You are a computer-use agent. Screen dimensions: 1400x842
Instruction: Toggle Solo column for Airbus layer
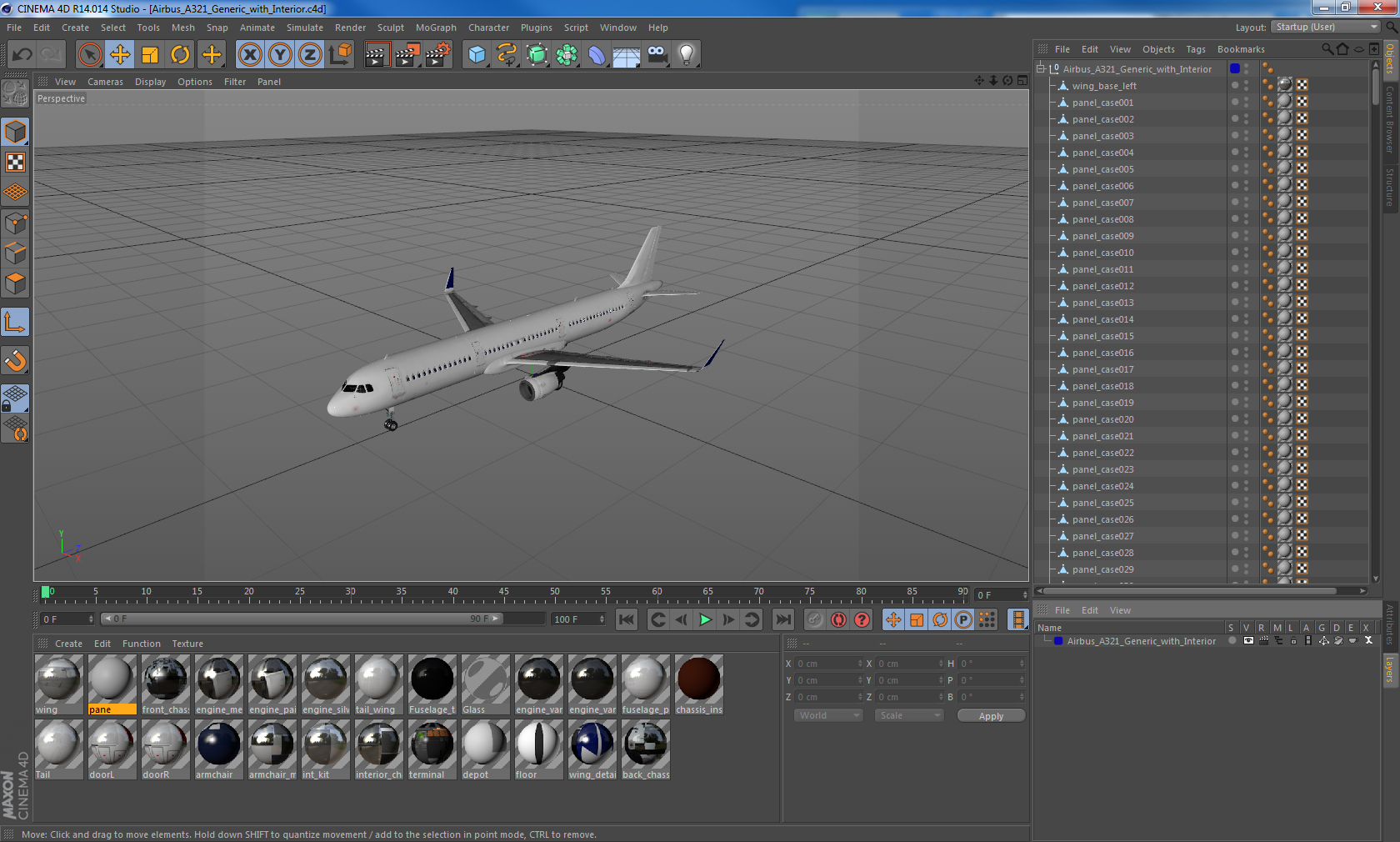click(x=1232, y=641)
